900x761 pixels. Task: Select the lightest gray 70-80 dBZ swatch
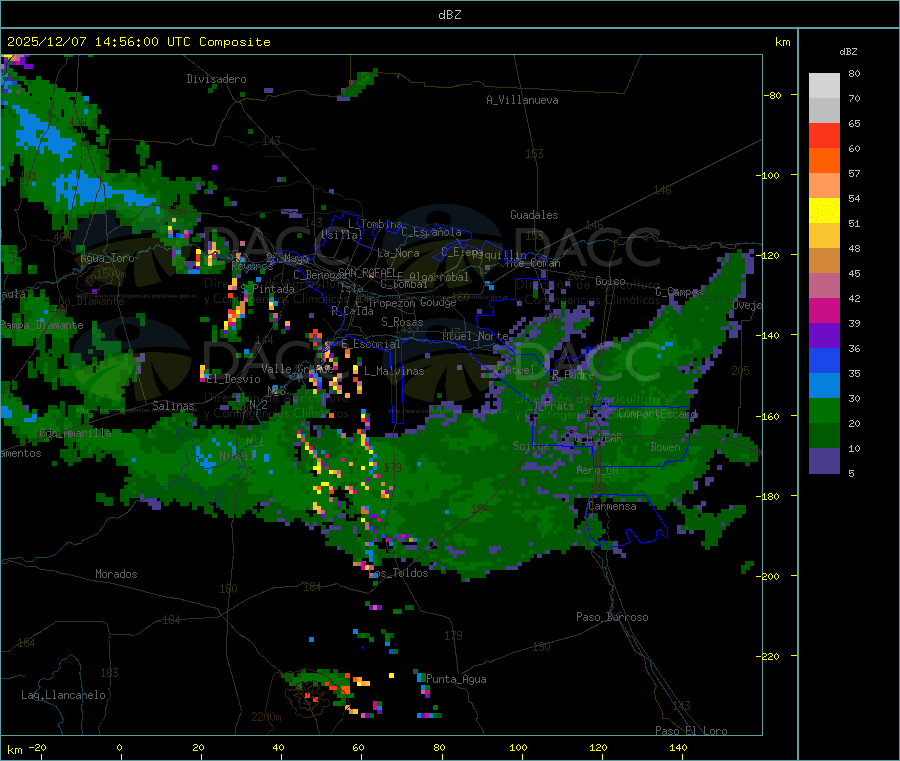tap(824, 86)
